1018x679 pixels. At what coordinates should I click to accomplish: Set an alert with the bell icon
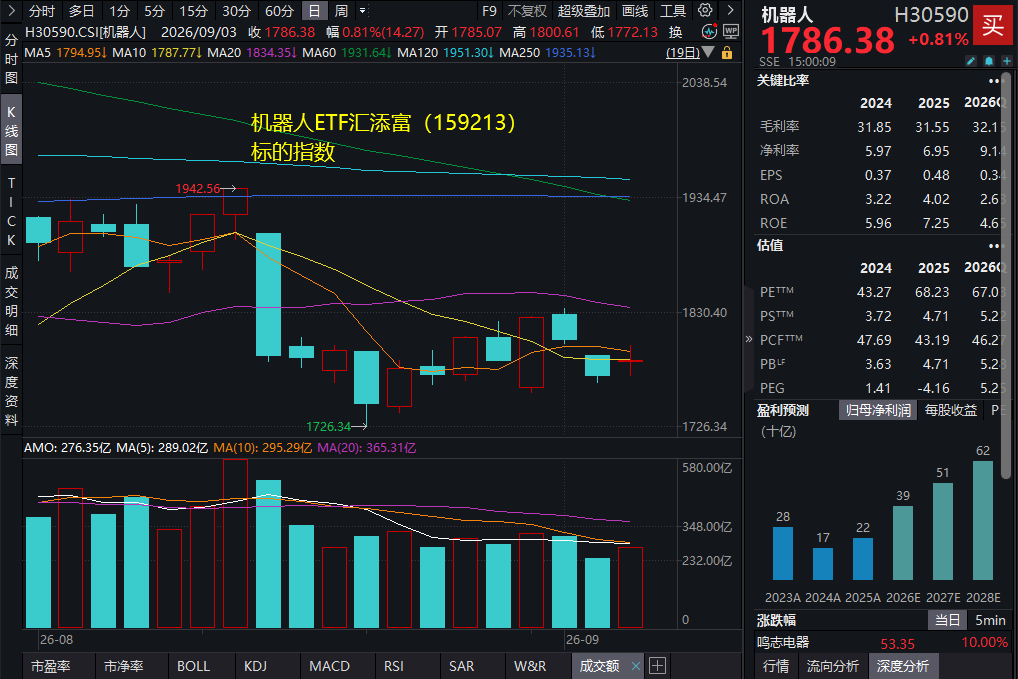989,61
